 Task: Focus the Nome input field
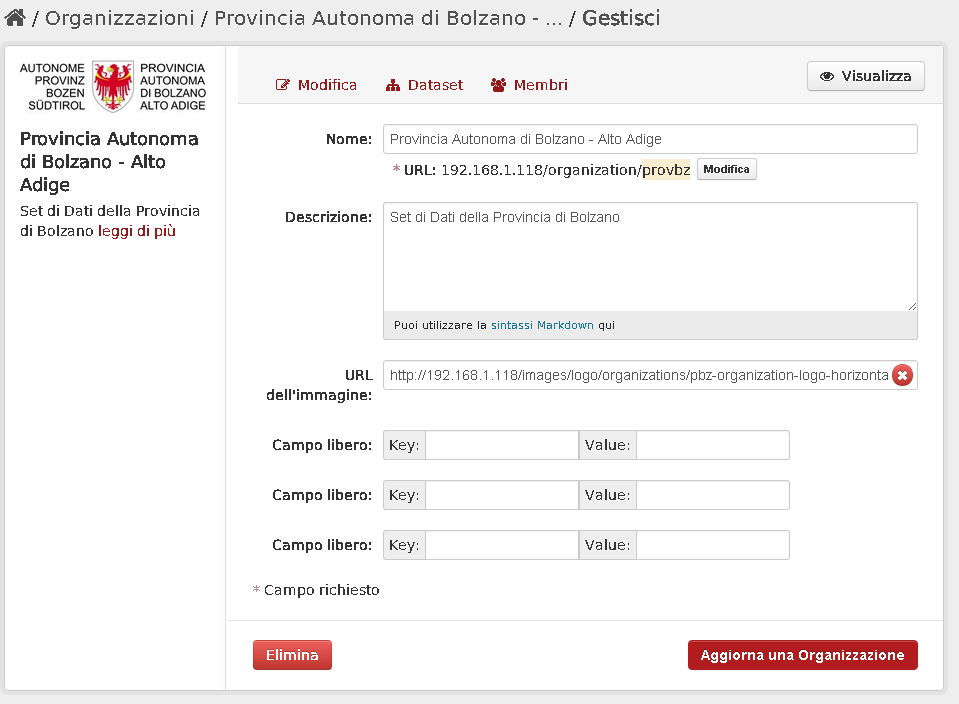(650, 139)
